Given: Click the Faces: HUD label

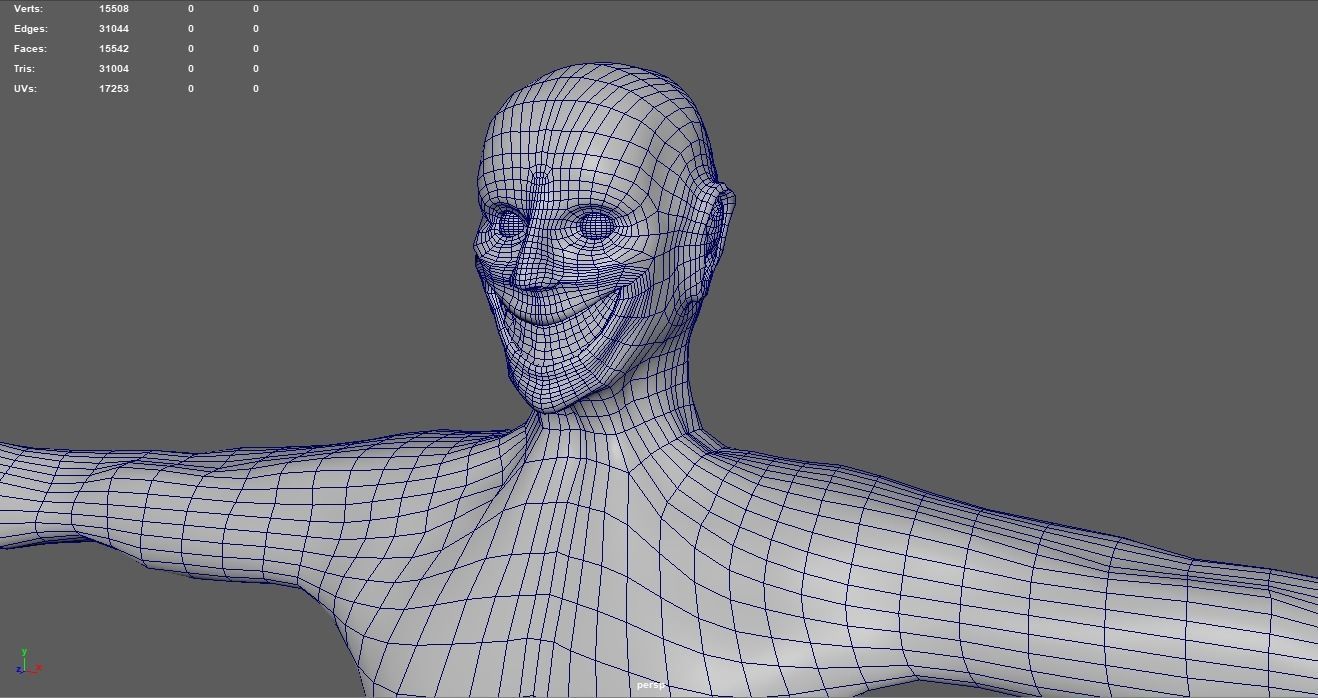Looking at the screenshot, I should [x=30, y=48].
